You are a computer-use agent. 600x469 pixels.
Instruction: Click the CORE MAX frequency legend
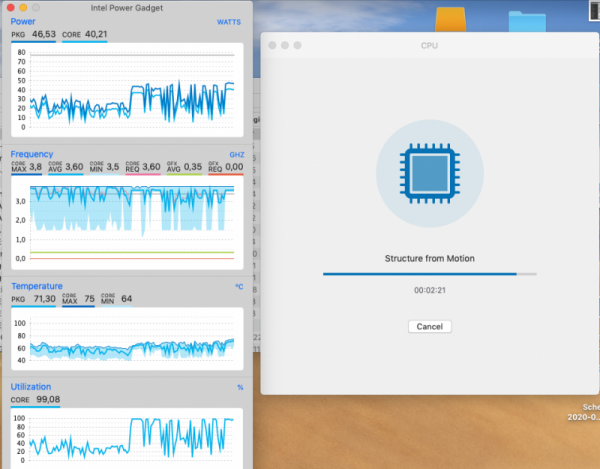pos(26,167)
